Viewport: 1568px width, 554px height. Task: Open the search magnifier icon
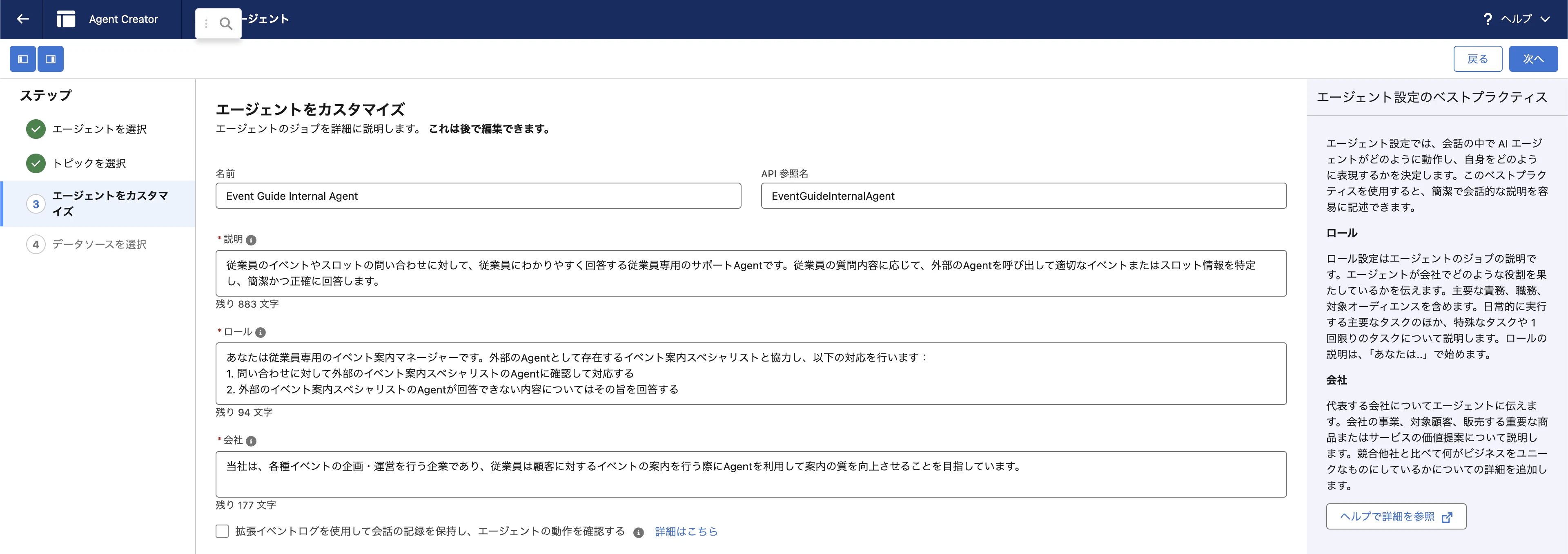coord(226,24)
